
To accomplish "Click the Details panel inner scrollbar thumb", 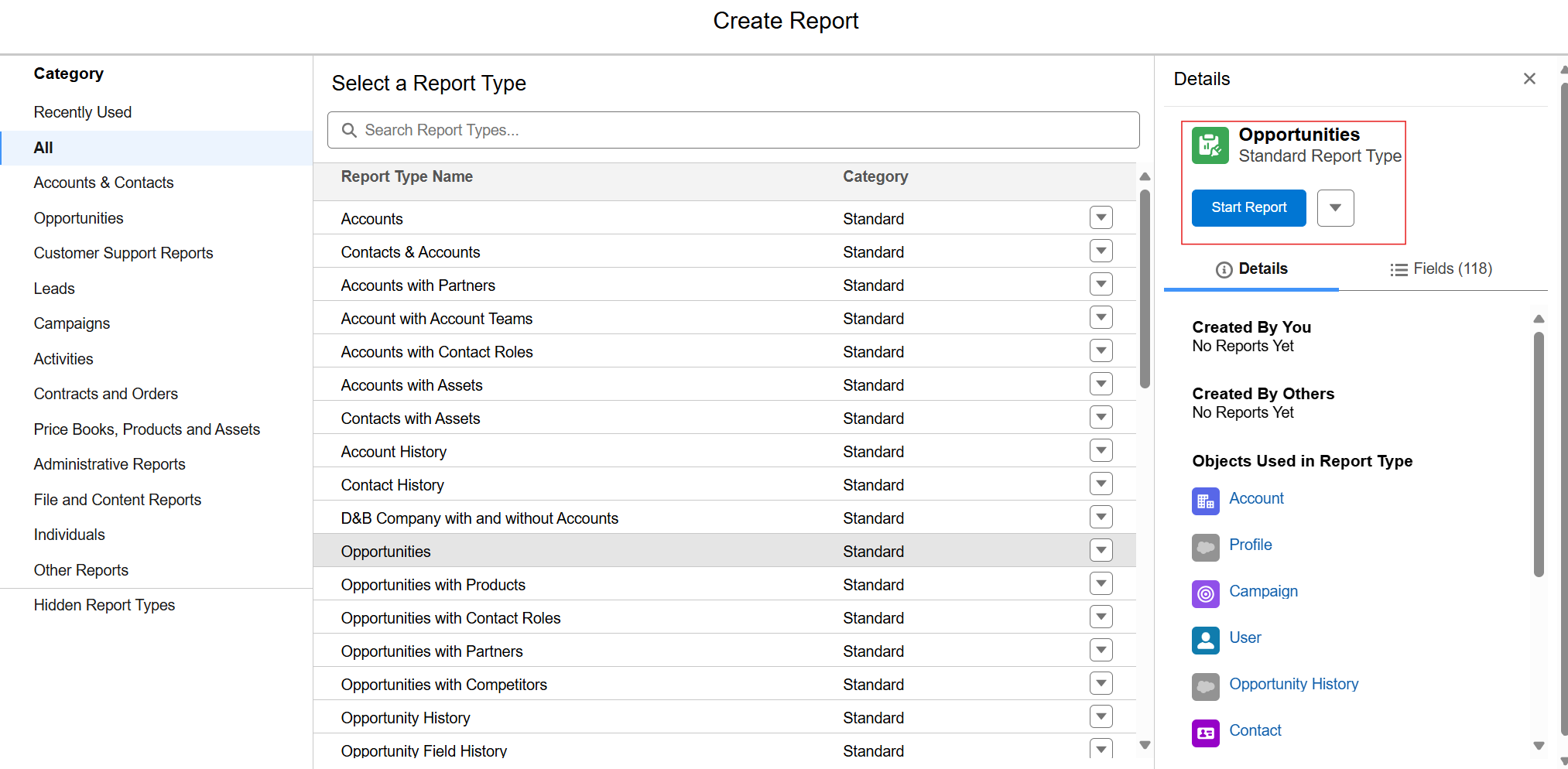I will click(1539, 454).
